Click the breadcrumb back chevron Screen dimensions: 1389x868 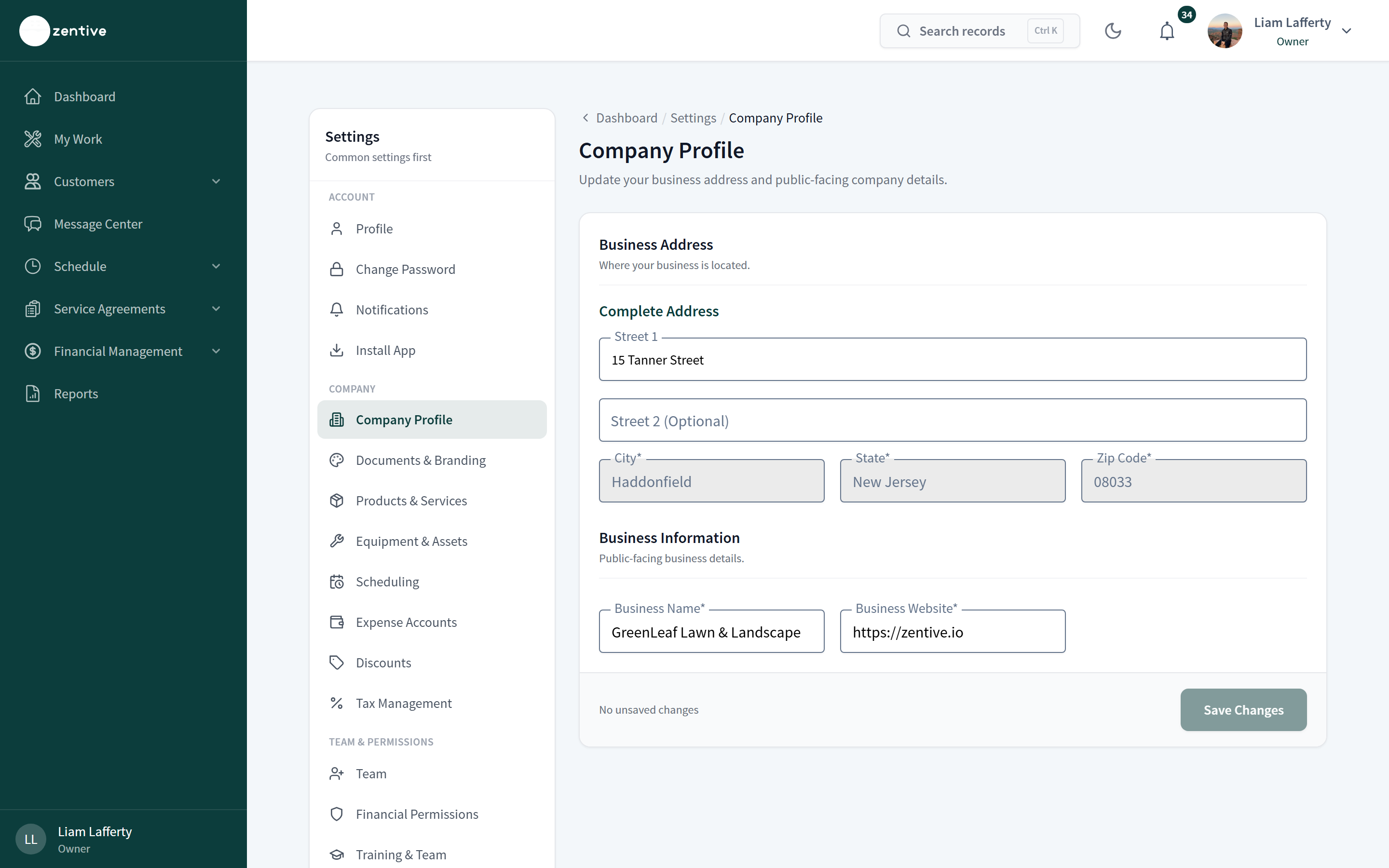pos(586,118)
